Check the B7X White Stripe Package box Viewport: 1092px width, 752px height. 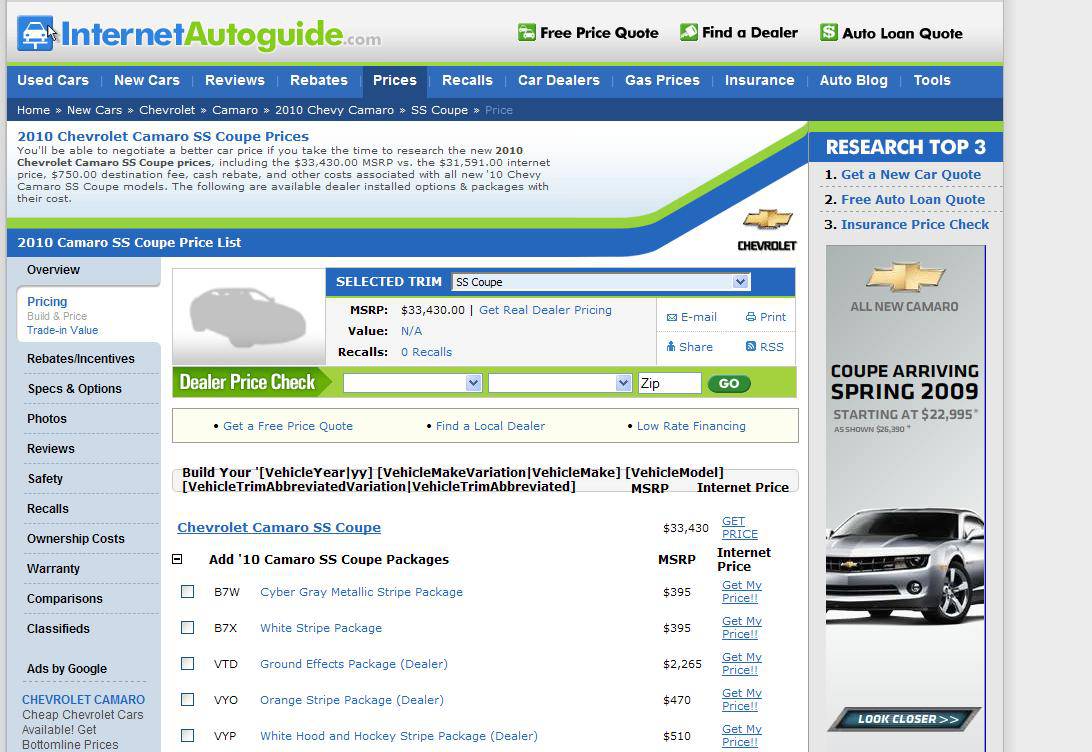point(187,627)
